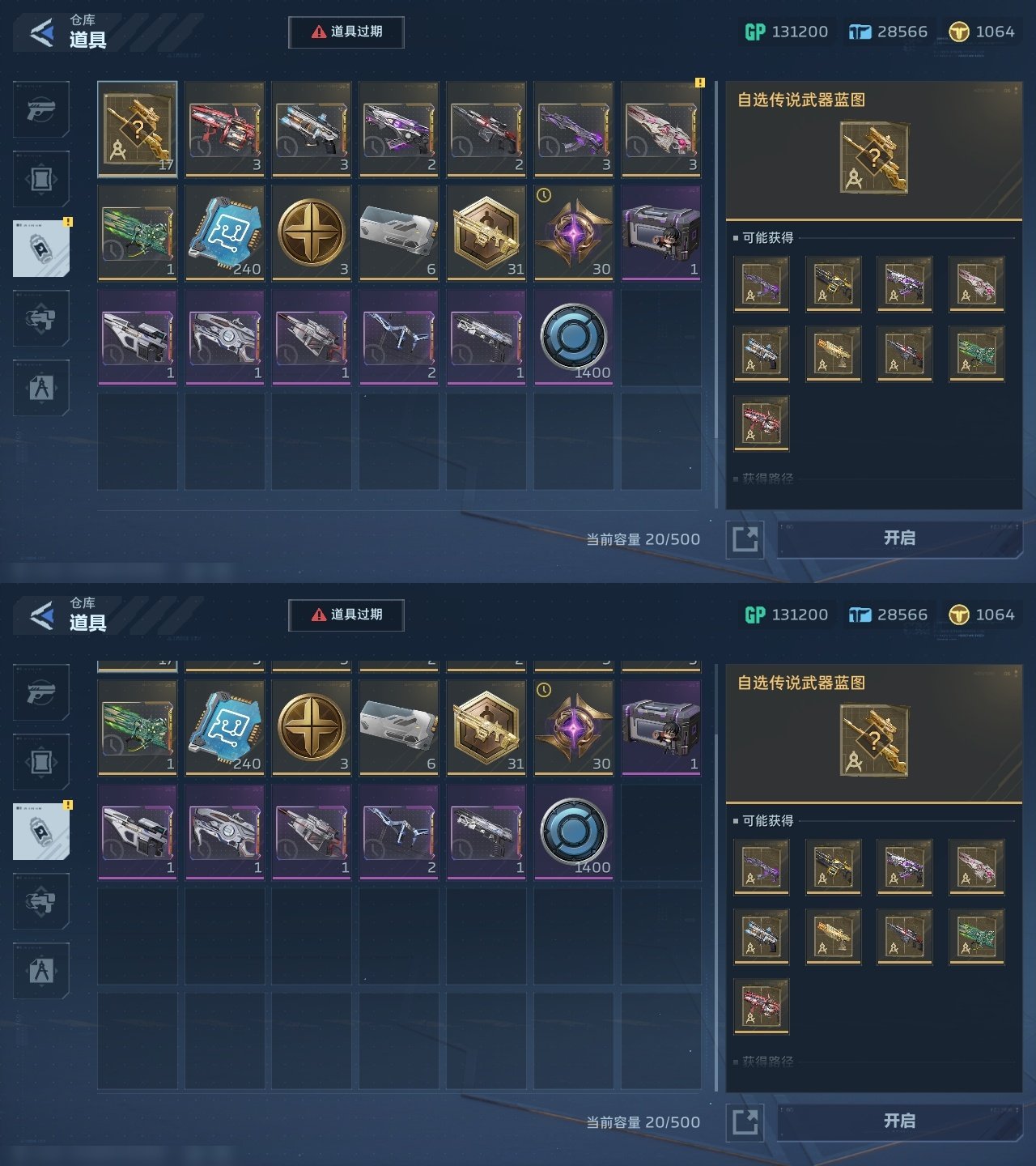The height and width of the screenshot is (1166, 1036).
Task: Click the purple star badge item in lower inventory
Action: tap(574, 728)
